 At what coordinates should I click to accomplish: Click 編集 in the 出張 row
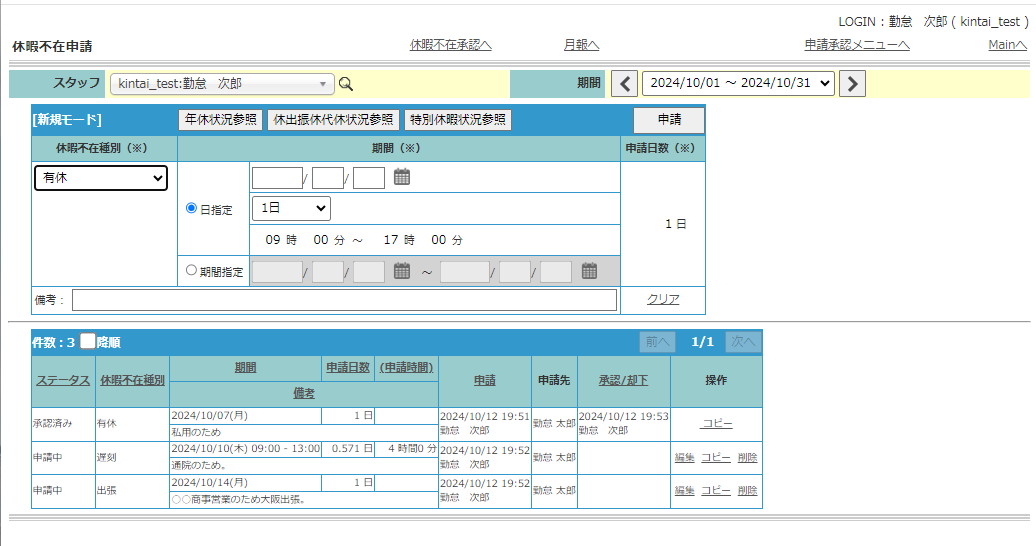click(x=684, y=490)
